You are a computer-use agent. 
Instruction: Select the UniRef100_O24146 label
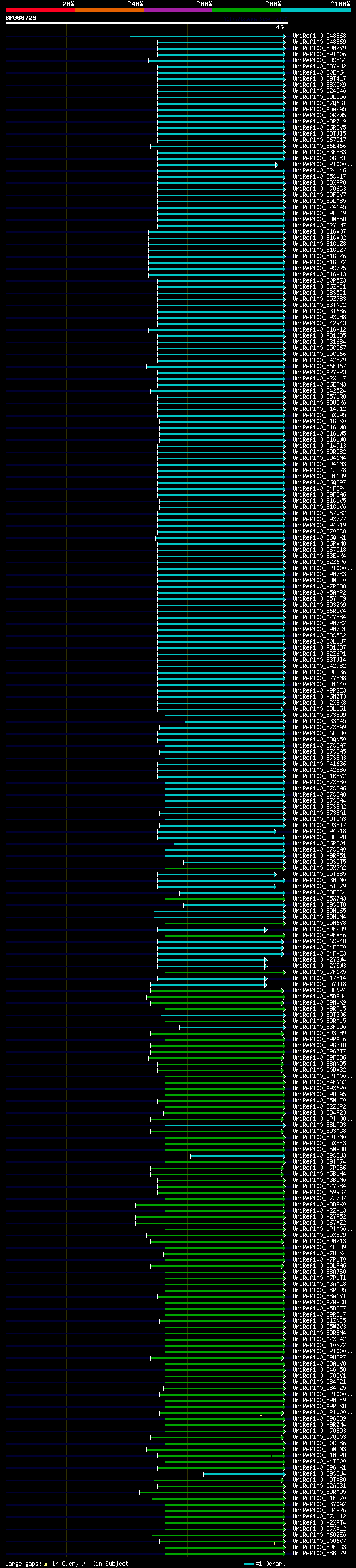[x=319, y=170]
